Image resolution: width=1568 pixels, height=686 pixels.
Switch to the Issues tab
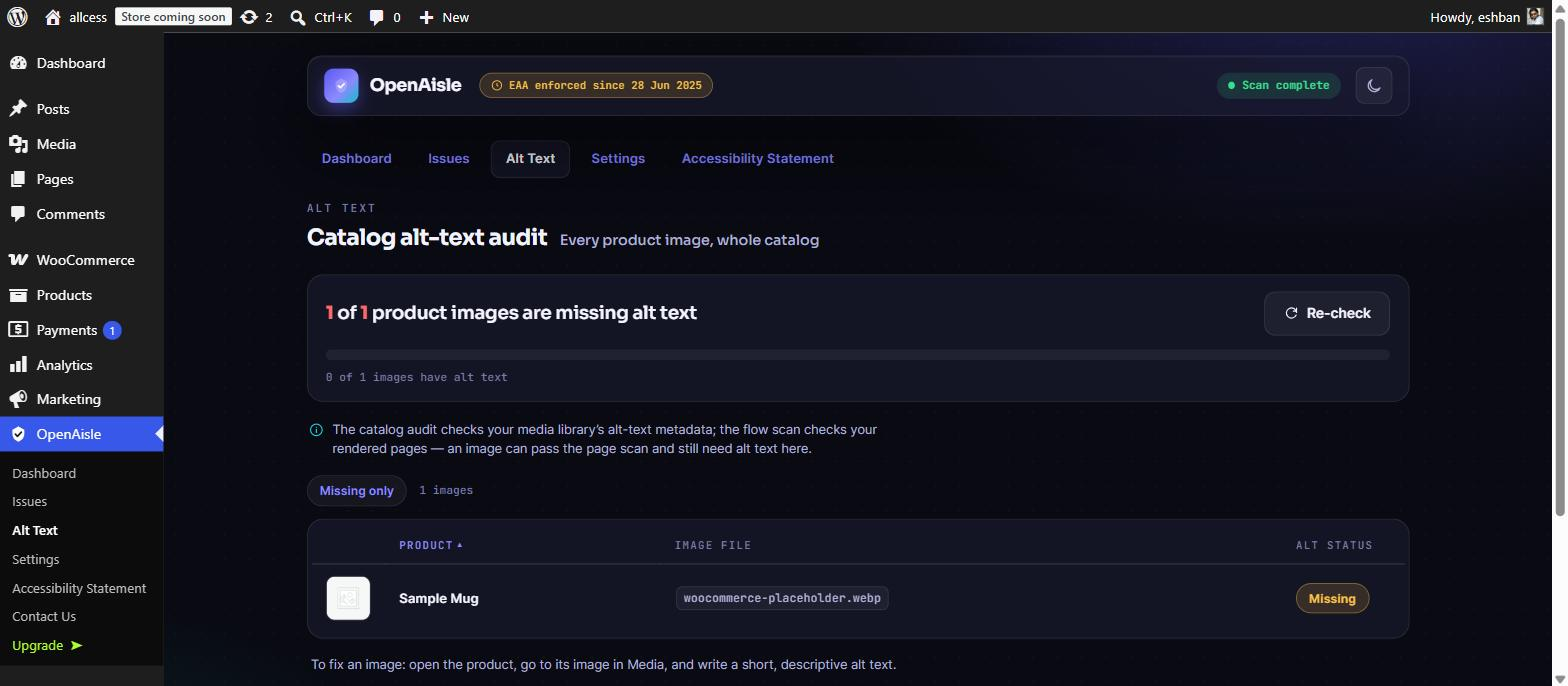[x=448, y=159]
